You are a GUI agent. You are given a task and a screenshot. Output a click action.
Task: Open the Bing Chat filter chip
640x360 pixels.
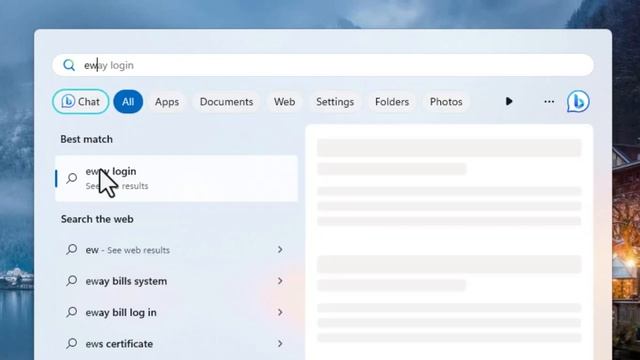(x=81, y=102)
